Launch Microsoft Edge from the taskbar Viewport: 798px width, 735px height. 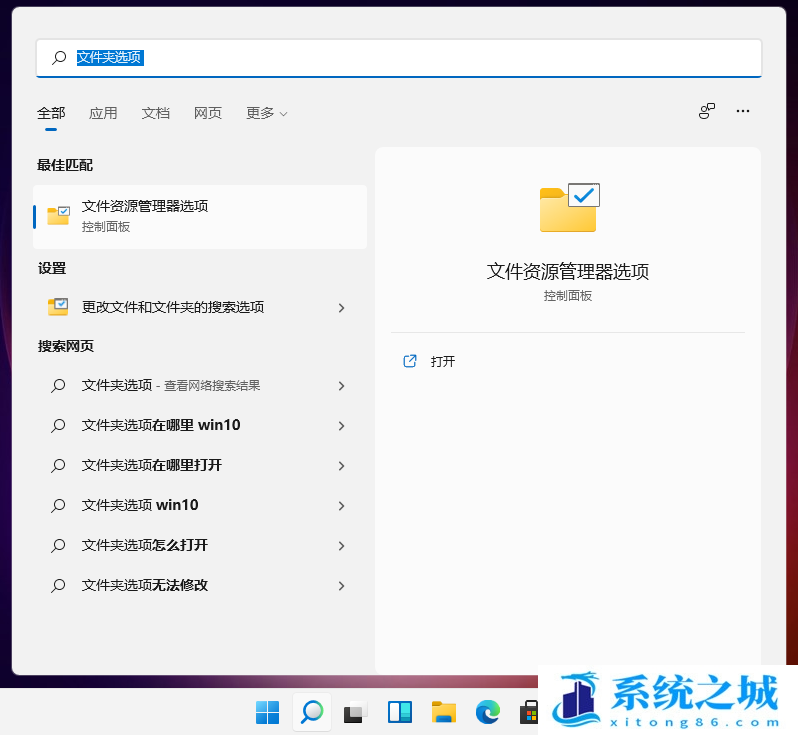pos(488,712)
